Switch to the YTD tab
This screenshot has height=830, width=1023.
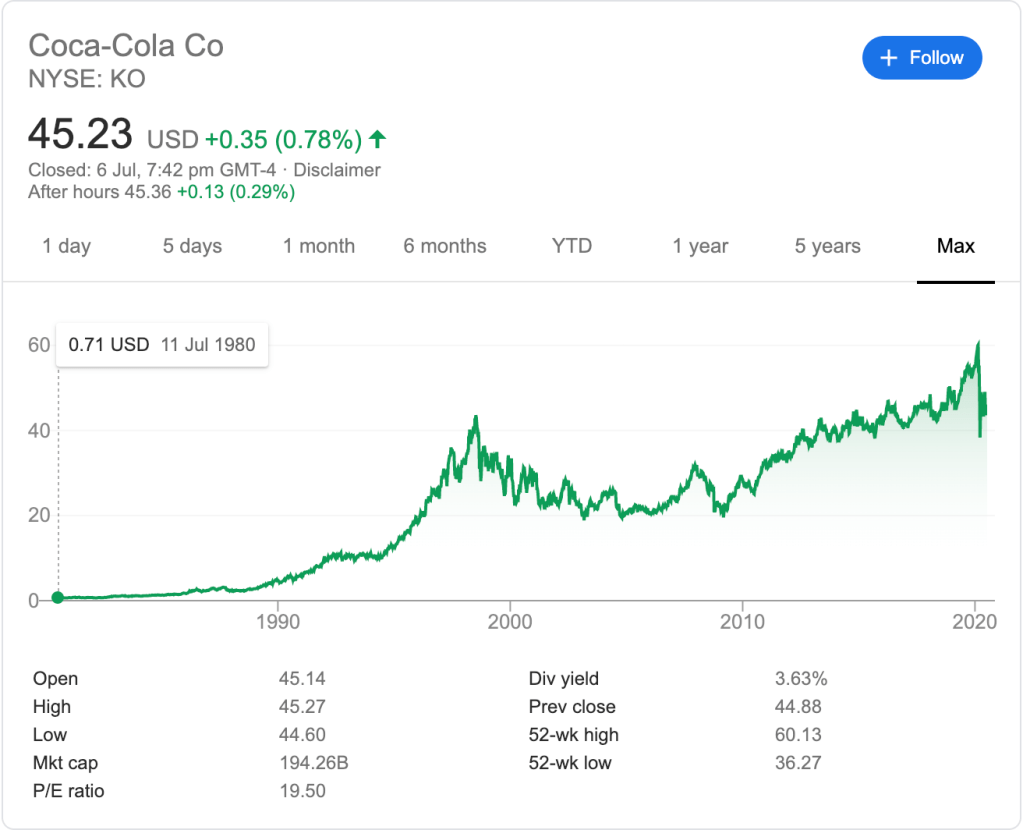[572, 246]
